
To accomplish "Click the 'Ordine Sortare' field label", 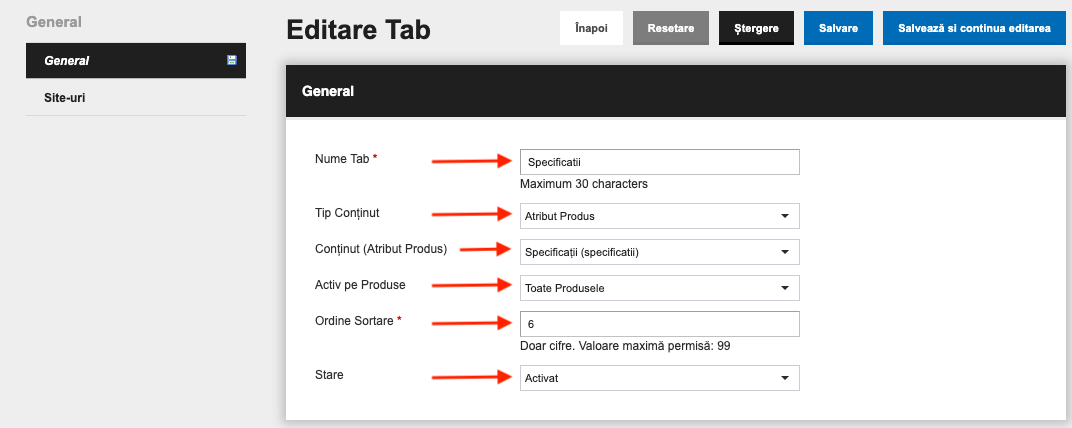I will [x=354, y=321].
